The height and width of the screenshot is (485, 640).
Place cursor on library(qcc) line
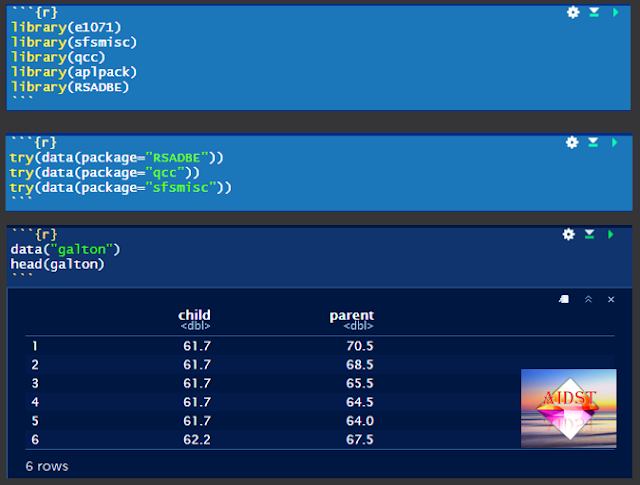58,57
